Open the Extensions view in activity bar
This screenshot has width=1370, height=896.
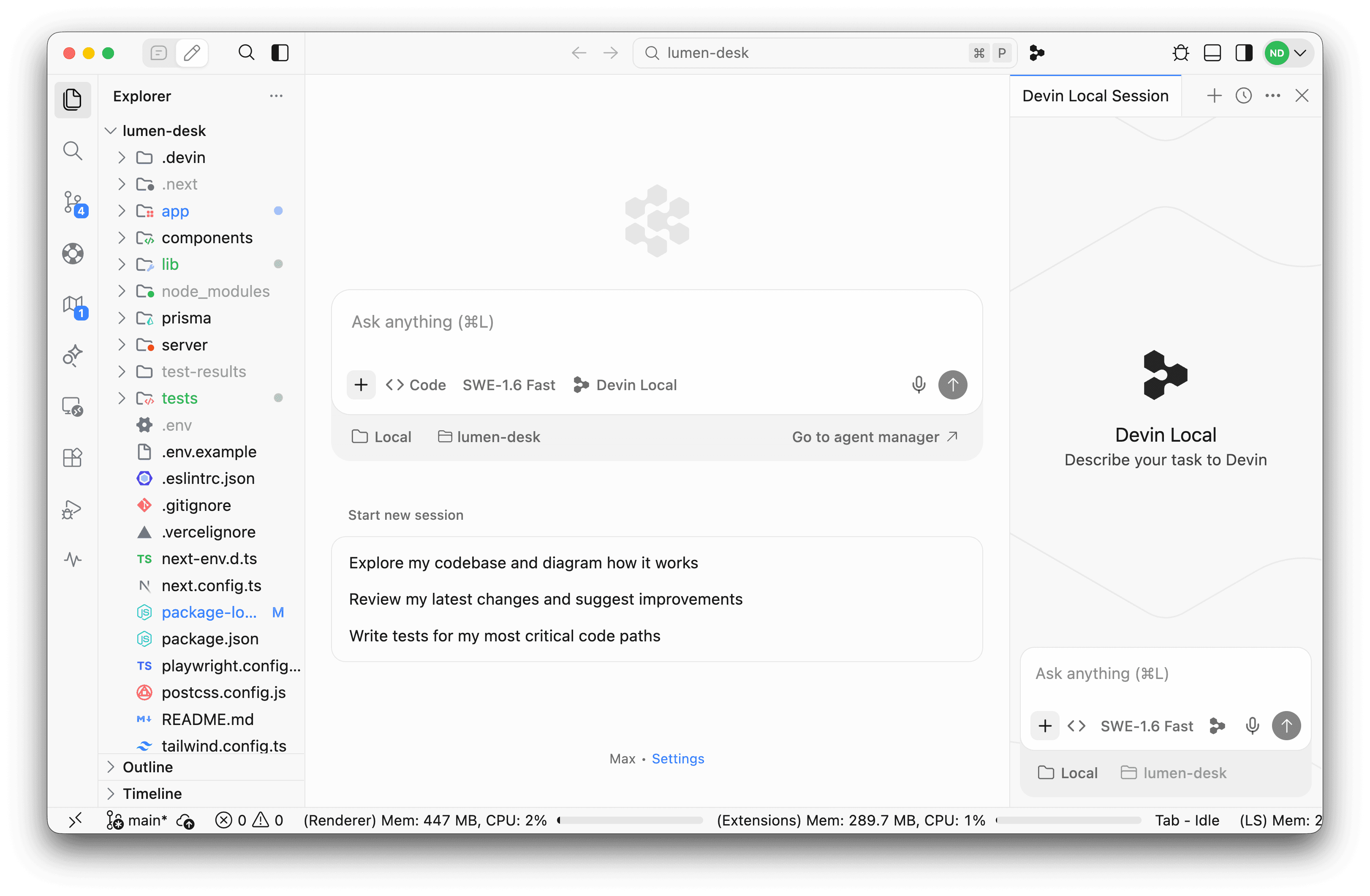tap(73, 457)
